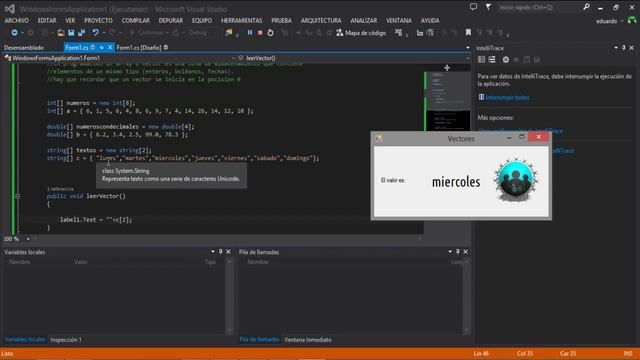This screenshot has width=640, height=360.
Task: Open Variables locales window position dropdown arrow
Action: tap(213, 252)
